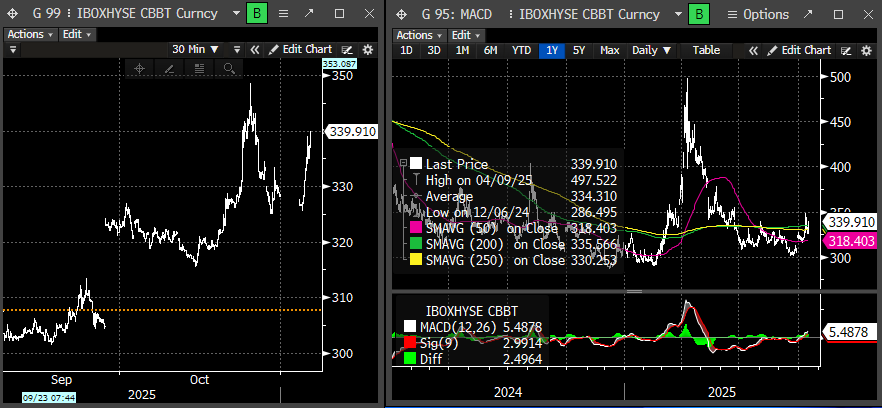Click the Low on 12/06/24 legend row

click(515, 212)
